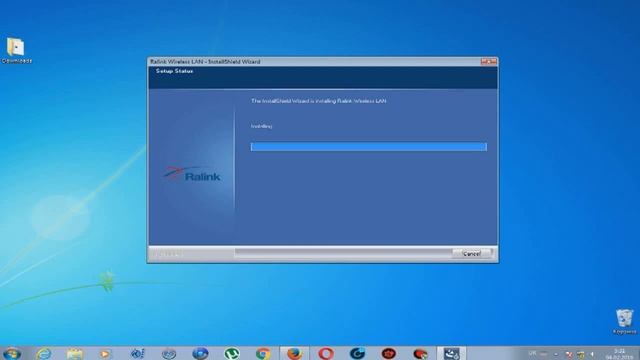Cancel the Ralink Wireless LAN installation
Viewport: 640px width, 360px height.
(471, 253)
